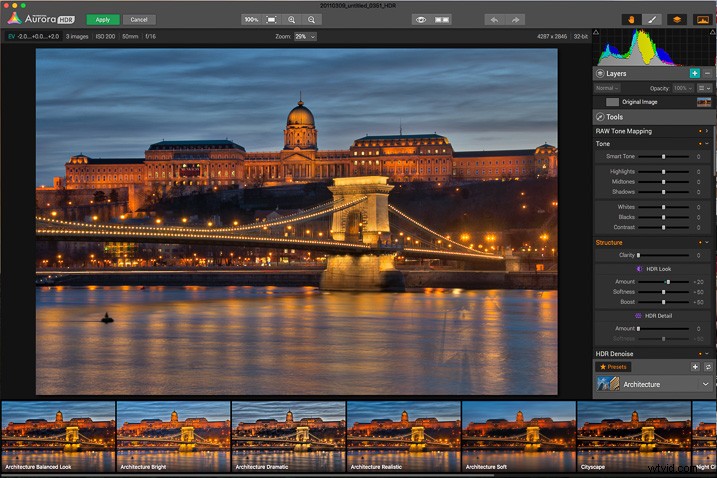Click the 4287 x 2846 dimensions text
This screenshot has width=717, height=478.
tap(552, 37)
